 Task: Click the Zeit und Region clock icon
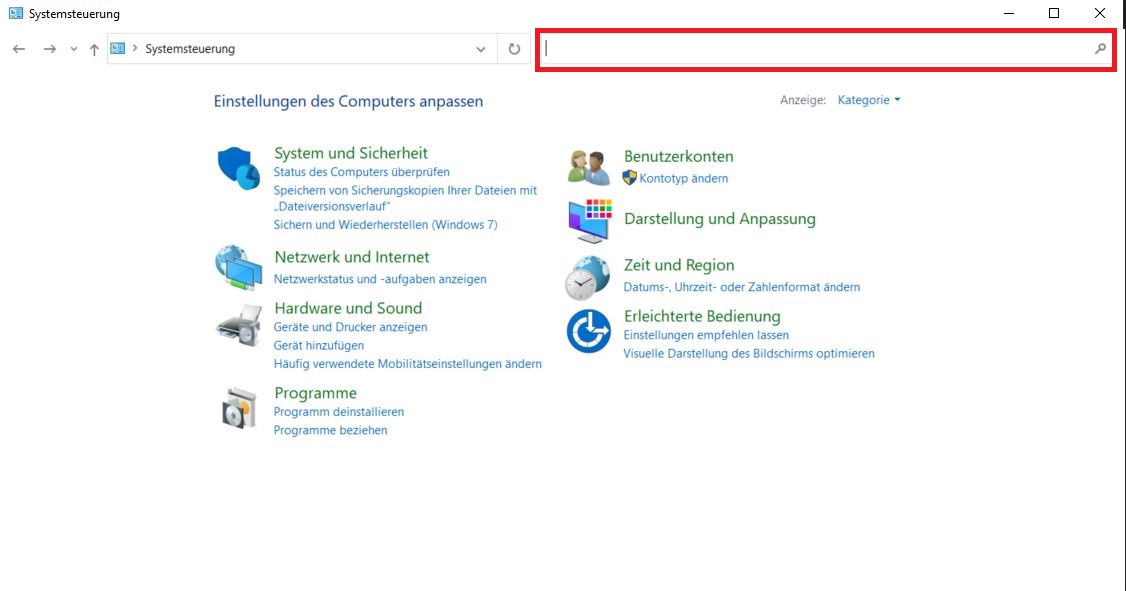(x=588, y=277)
